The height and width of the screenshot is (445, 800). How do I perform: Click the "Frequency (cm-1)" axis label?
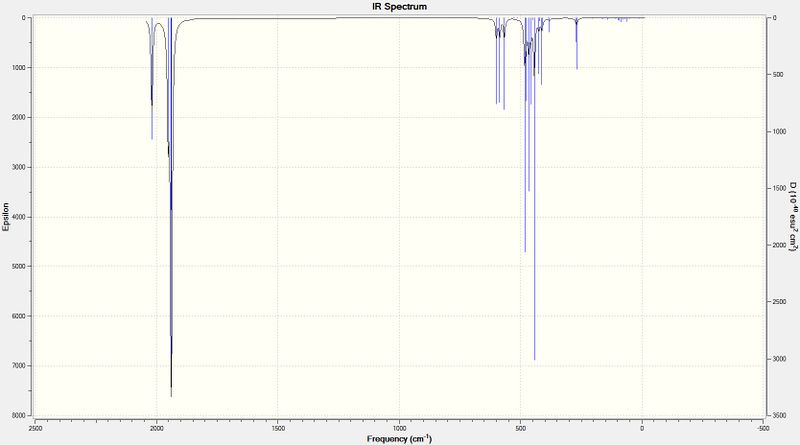point(399,438)
